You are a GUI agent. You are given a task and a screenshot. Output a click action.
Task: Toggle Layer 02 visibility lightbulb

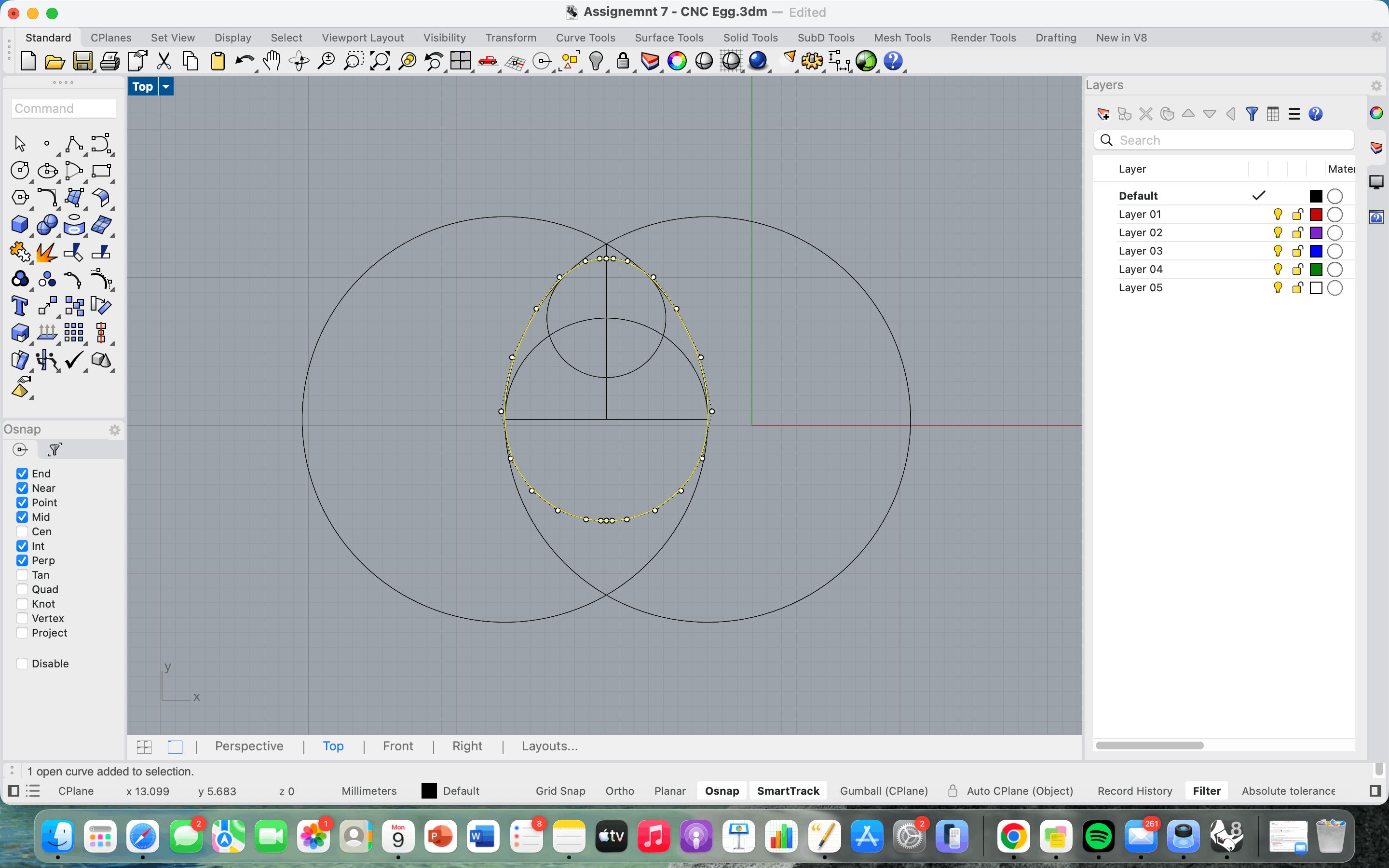tap(1278, 232)
